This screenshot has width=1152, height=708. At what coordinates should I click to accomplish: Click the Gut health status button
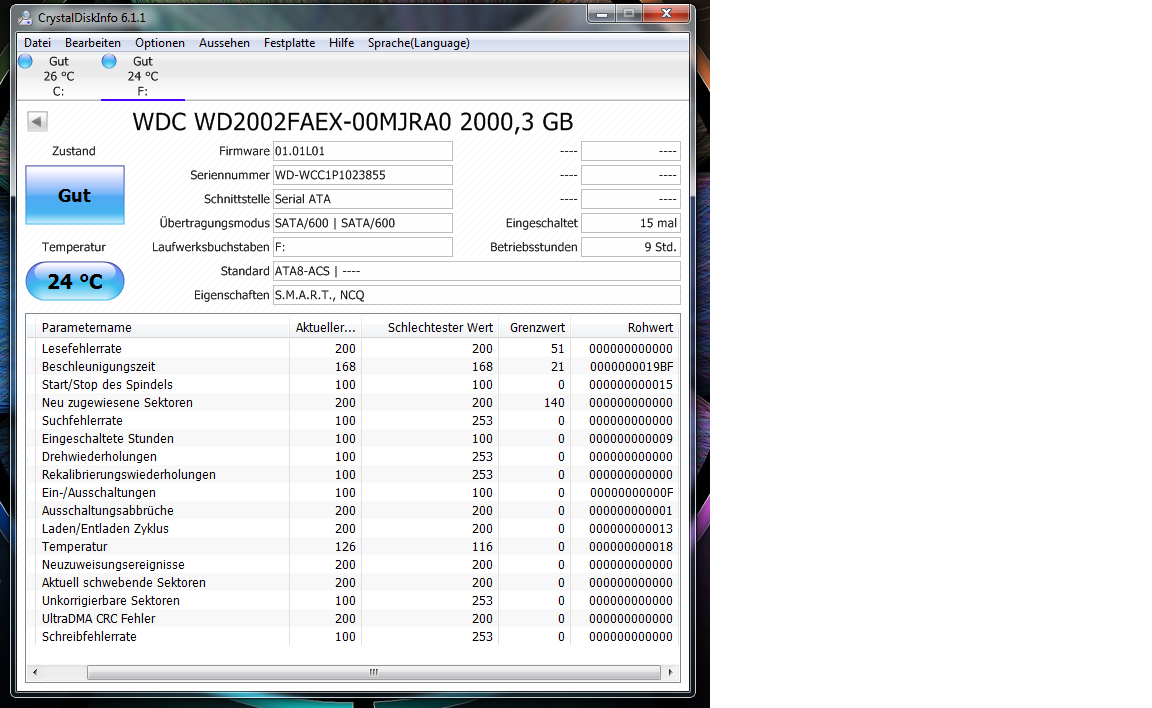point(75,195)
